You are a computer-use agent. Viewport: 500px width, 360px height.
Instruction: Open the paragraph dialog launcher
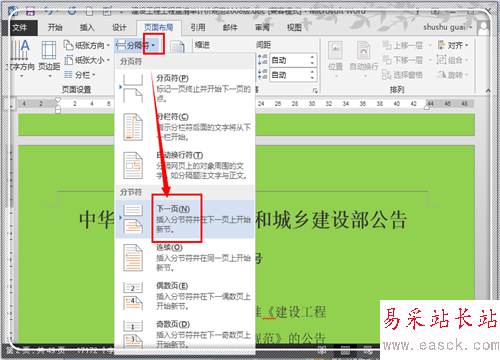(x=315, y=90)
